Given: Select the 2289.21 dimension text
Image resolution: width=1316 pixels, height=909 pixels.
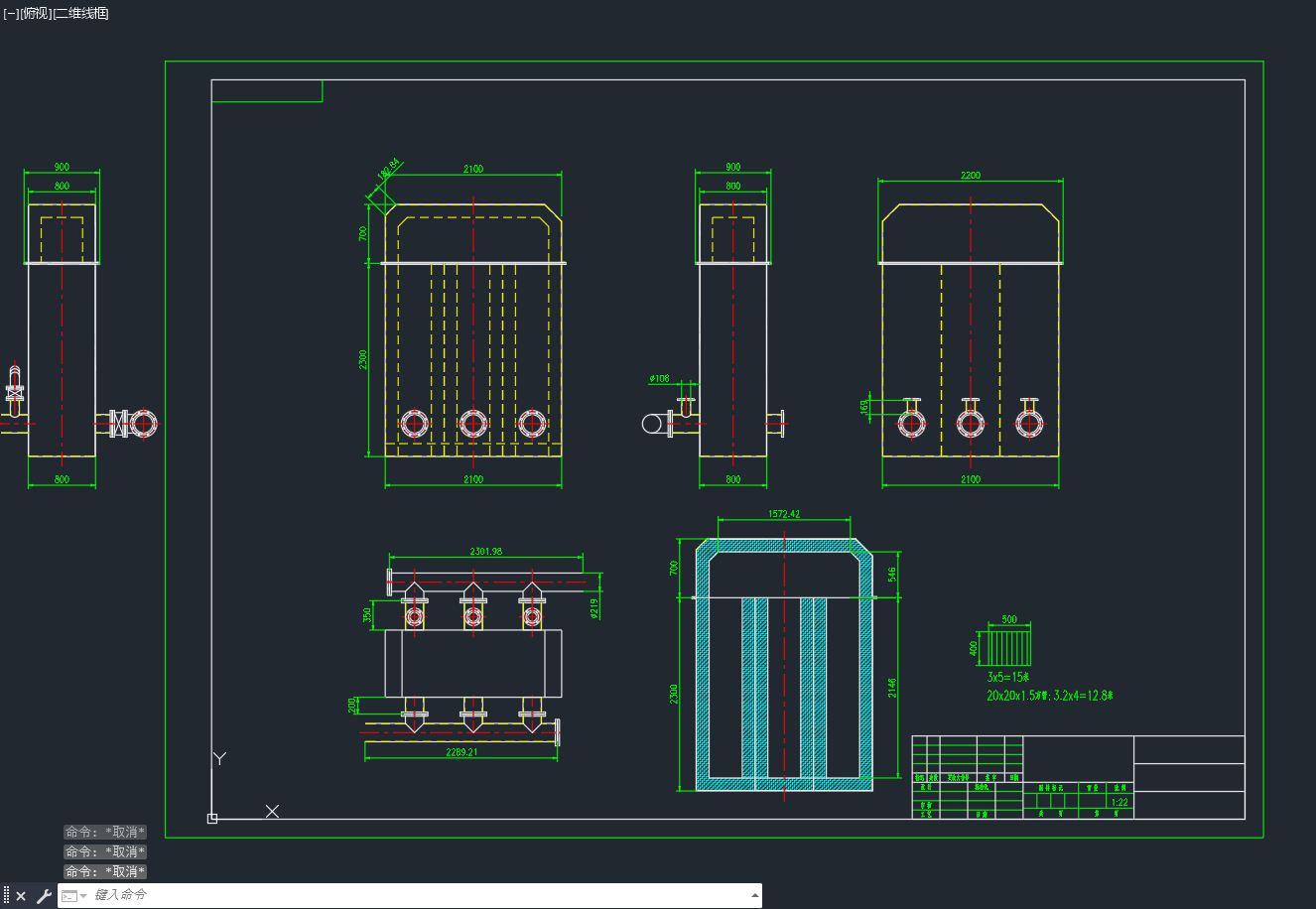Looking at the screenshot, I should 461,751.
